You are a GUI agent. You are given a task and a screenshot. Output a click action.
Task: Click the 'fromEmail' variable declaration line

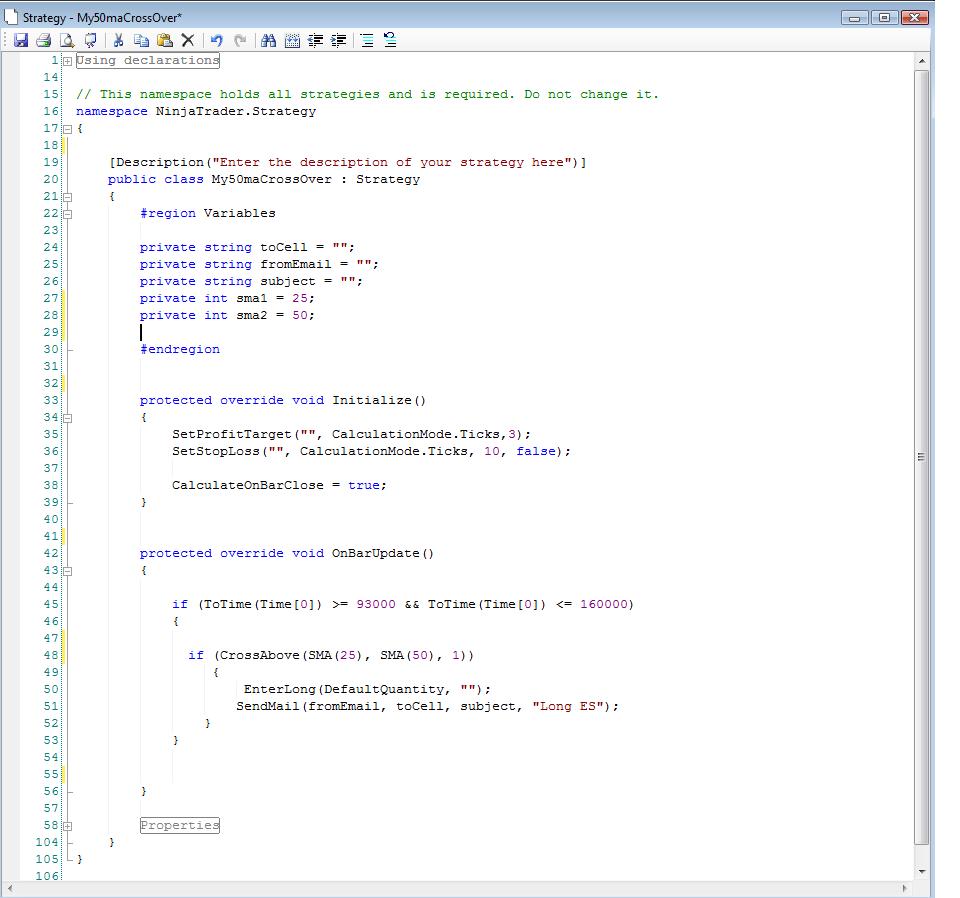click(x=259, y=264)
